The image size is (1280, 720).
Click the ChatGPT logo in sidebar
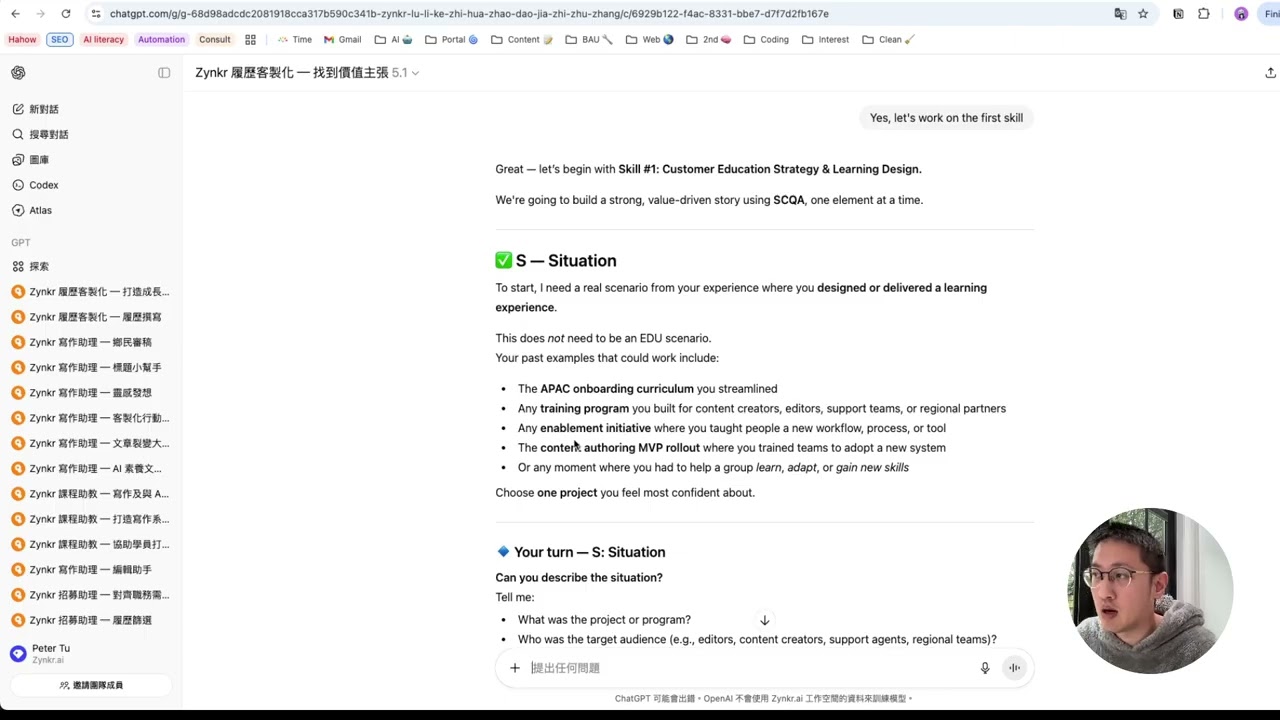tap(18, 73)
